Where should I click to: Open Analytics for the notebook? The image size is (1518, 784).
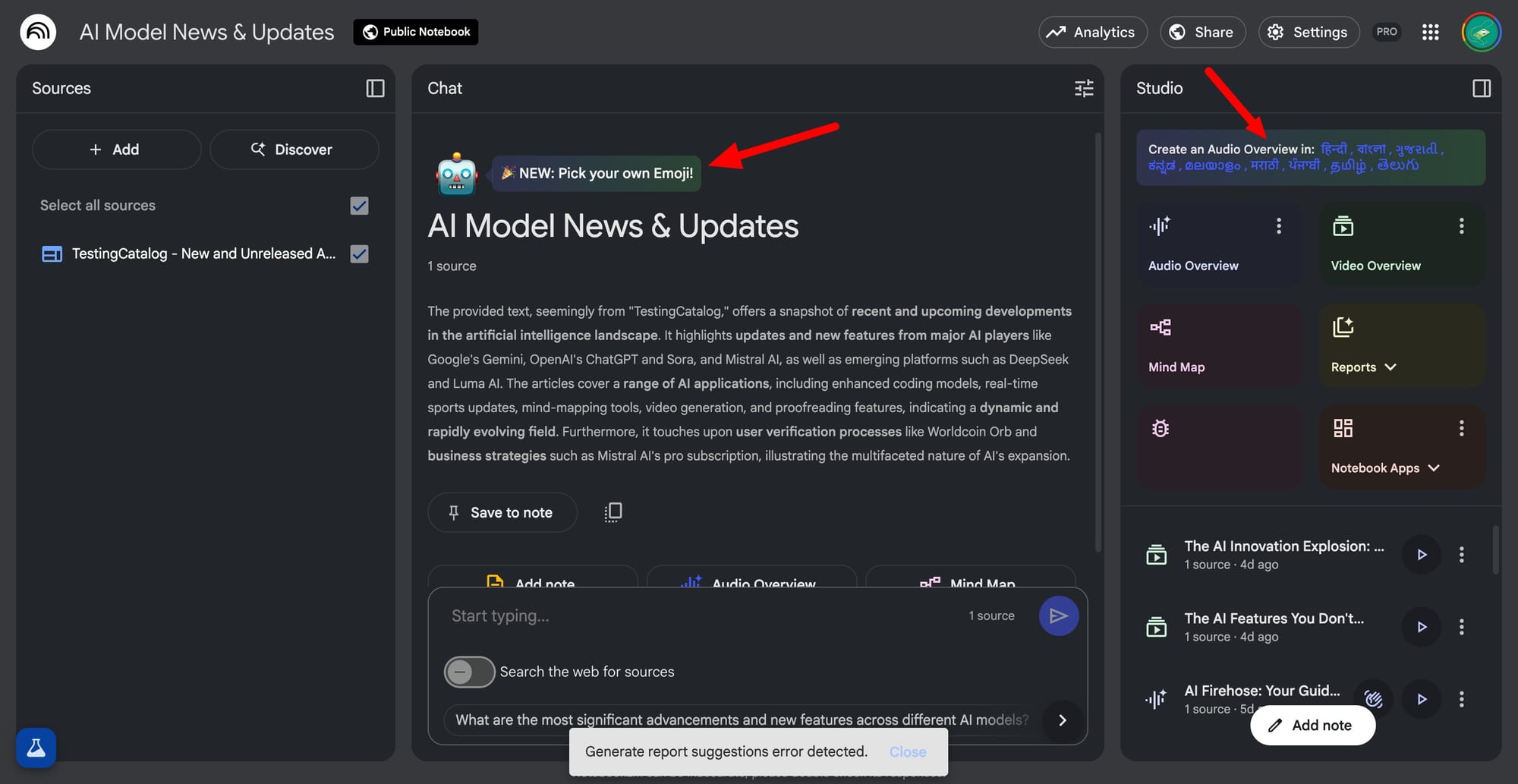(1093, 32)
